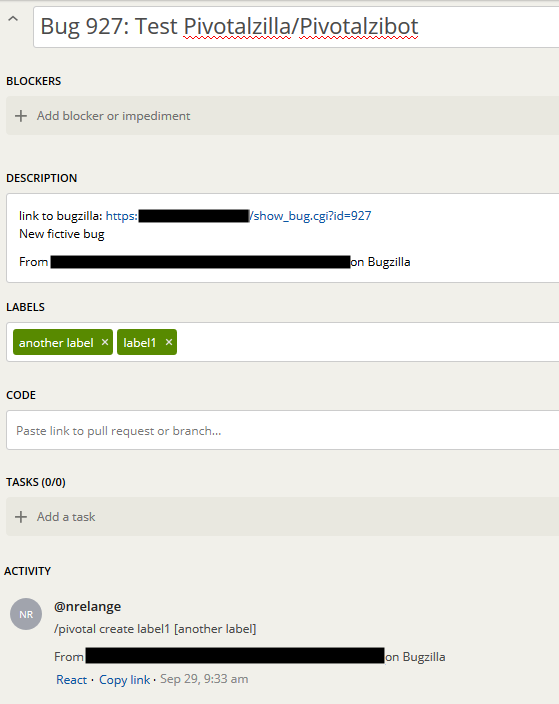Image resolution: width=559 pixels, height=704 pixels.
Task: Click the NR user avatar
Action: coord(26,614)
